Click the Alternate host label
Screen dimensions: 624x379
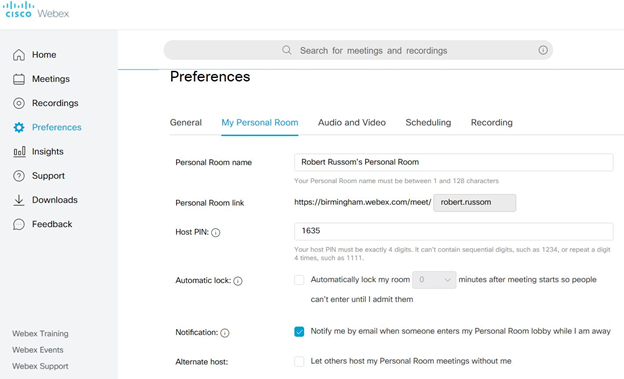coord(202,362)
